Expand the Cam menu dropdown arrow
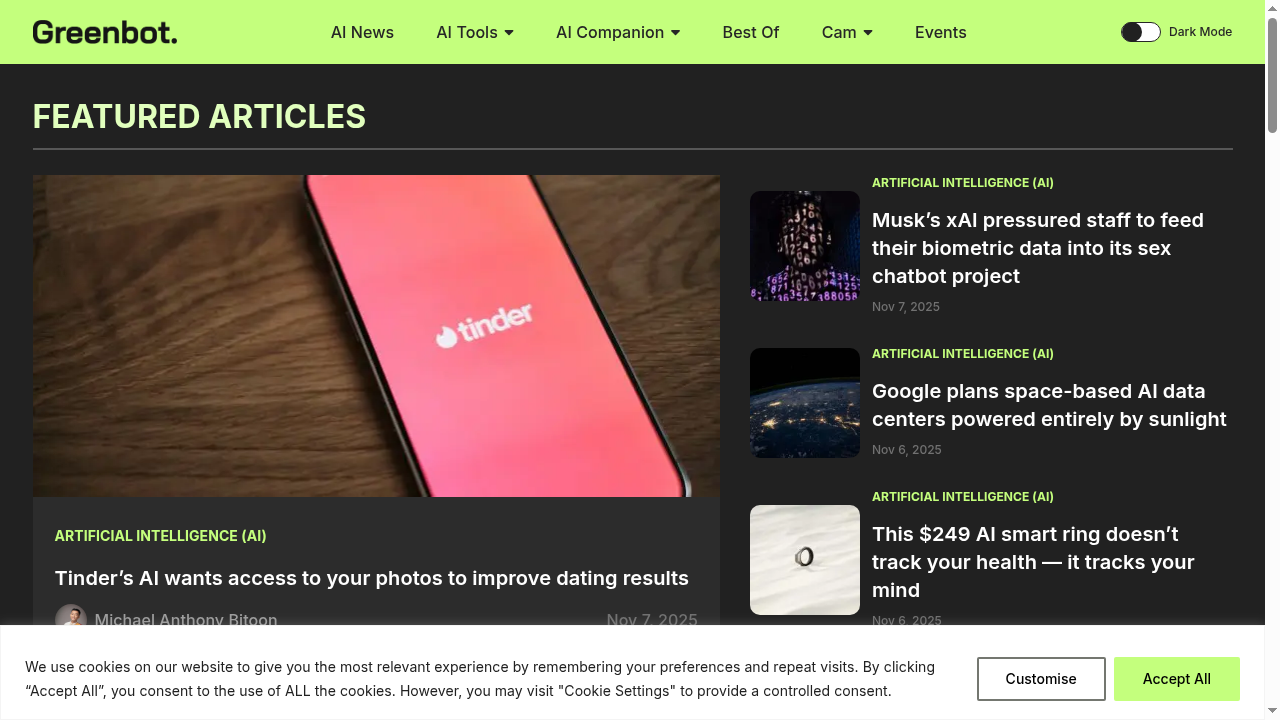 (x=868, y=33)
